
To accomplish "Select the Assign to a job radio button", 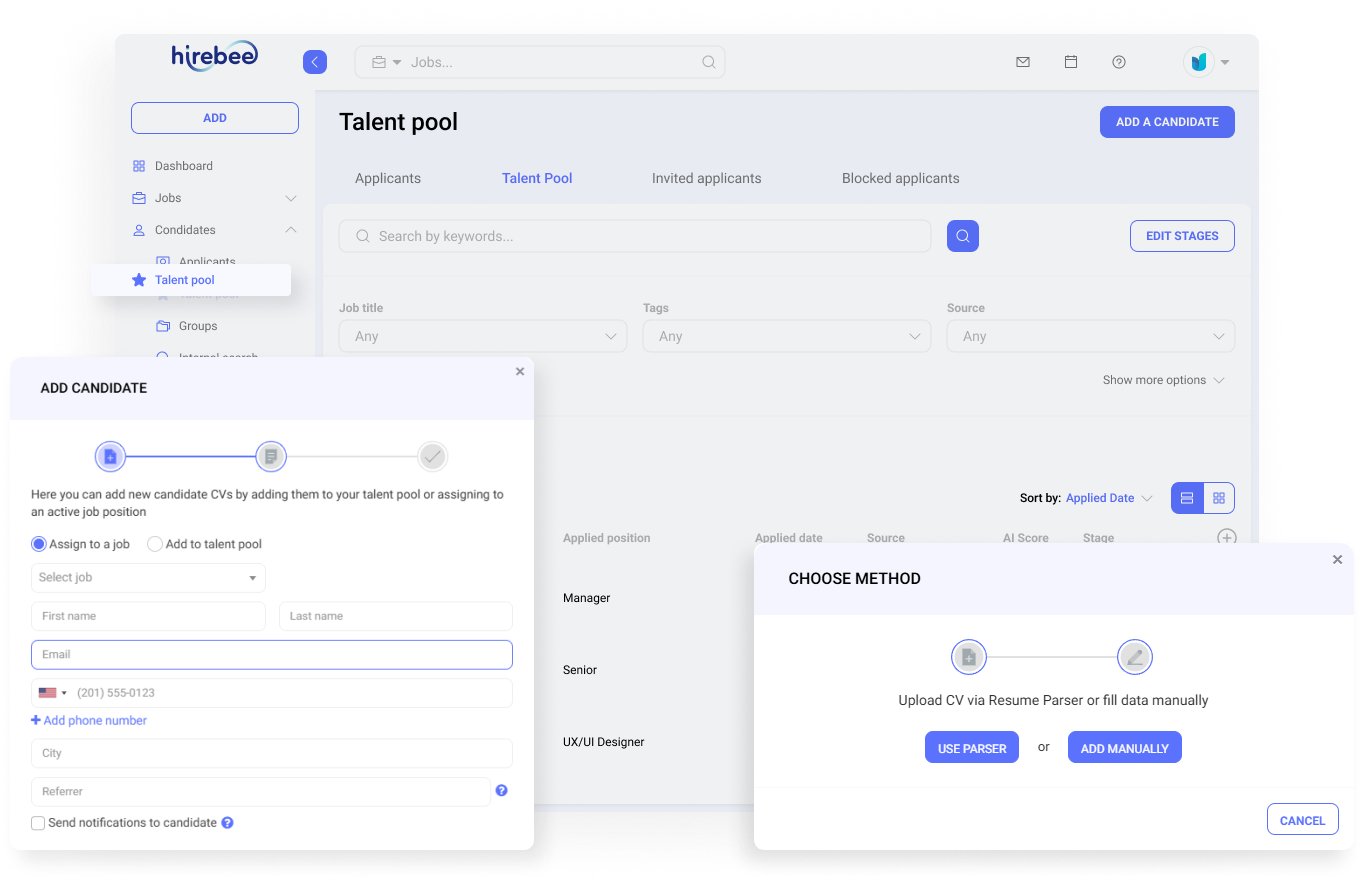I will 37,543.
